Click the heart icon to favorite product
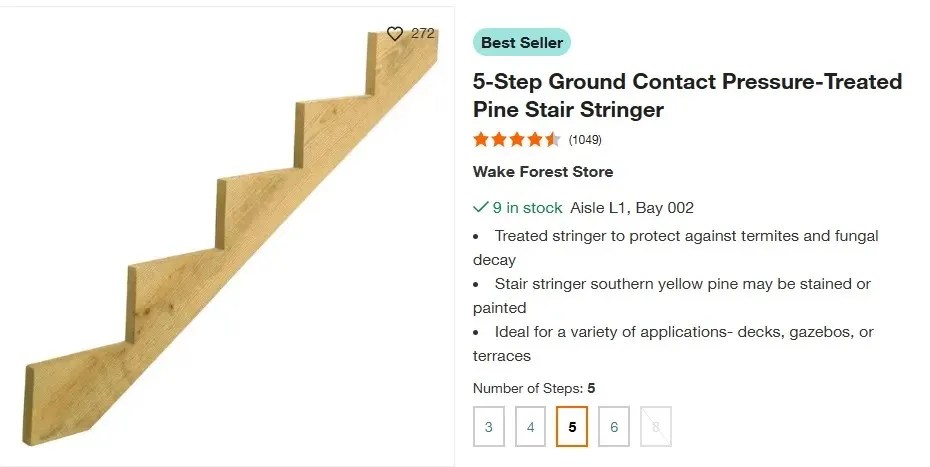The image size is (930, 467). [395, 34]
